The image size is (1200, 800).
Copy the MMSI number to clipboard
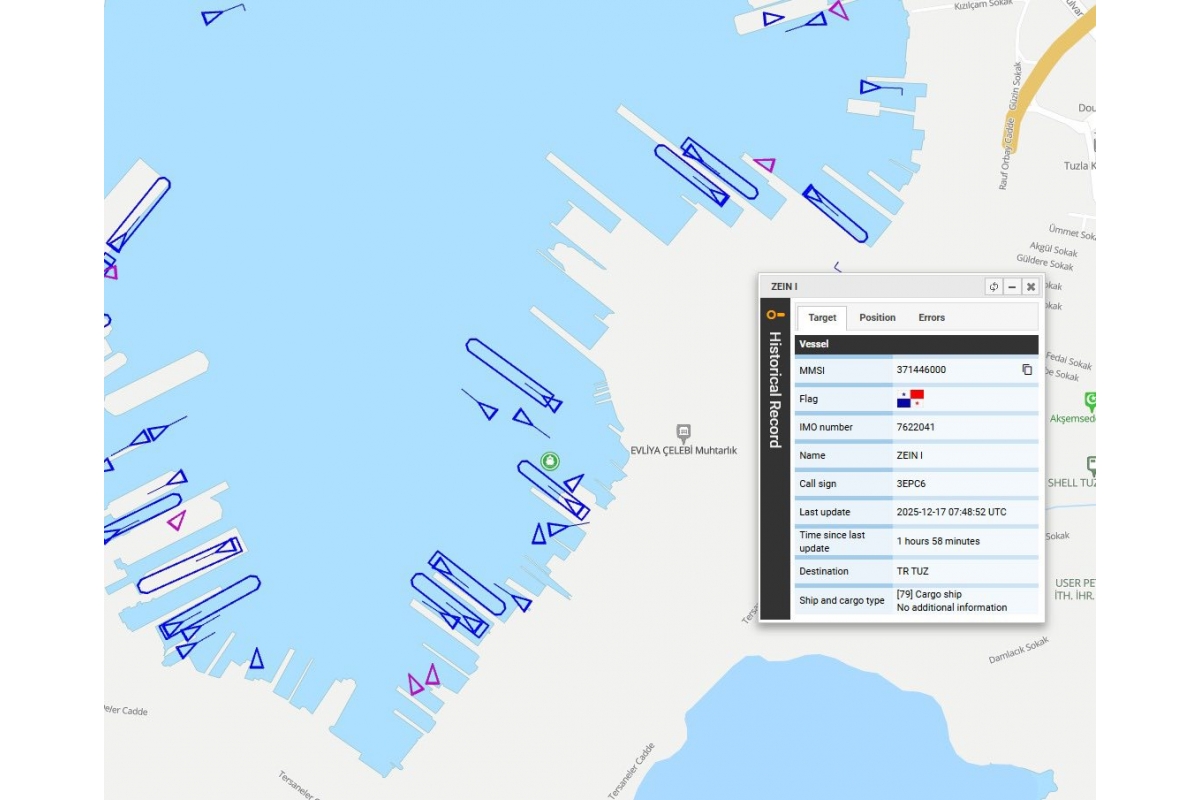(x=1026, y=370)
